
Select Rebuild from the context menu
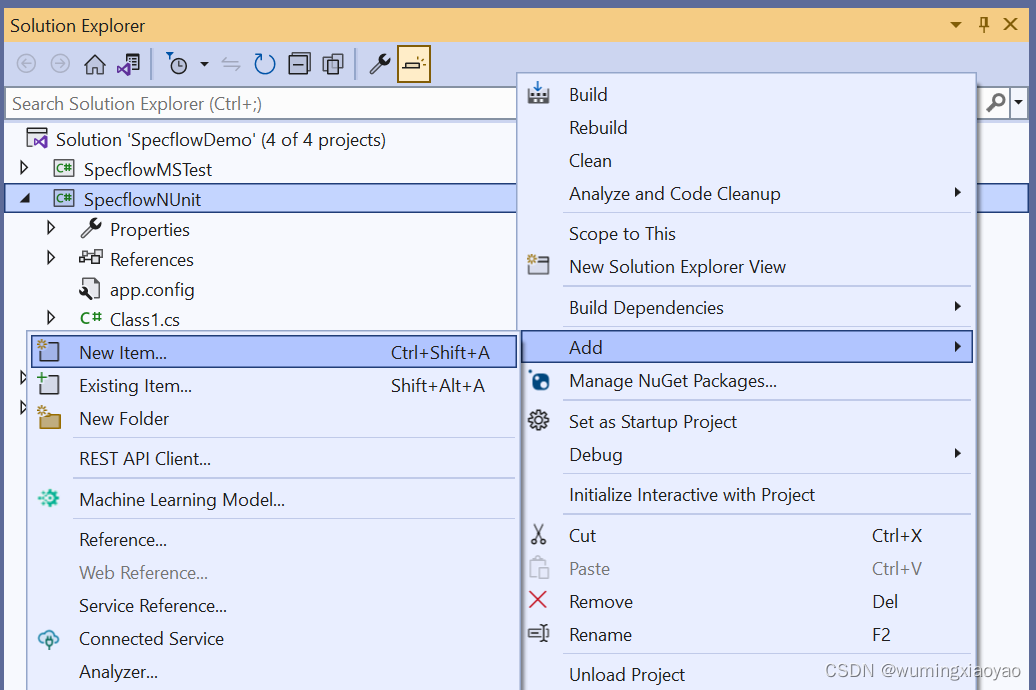point(598,127)
